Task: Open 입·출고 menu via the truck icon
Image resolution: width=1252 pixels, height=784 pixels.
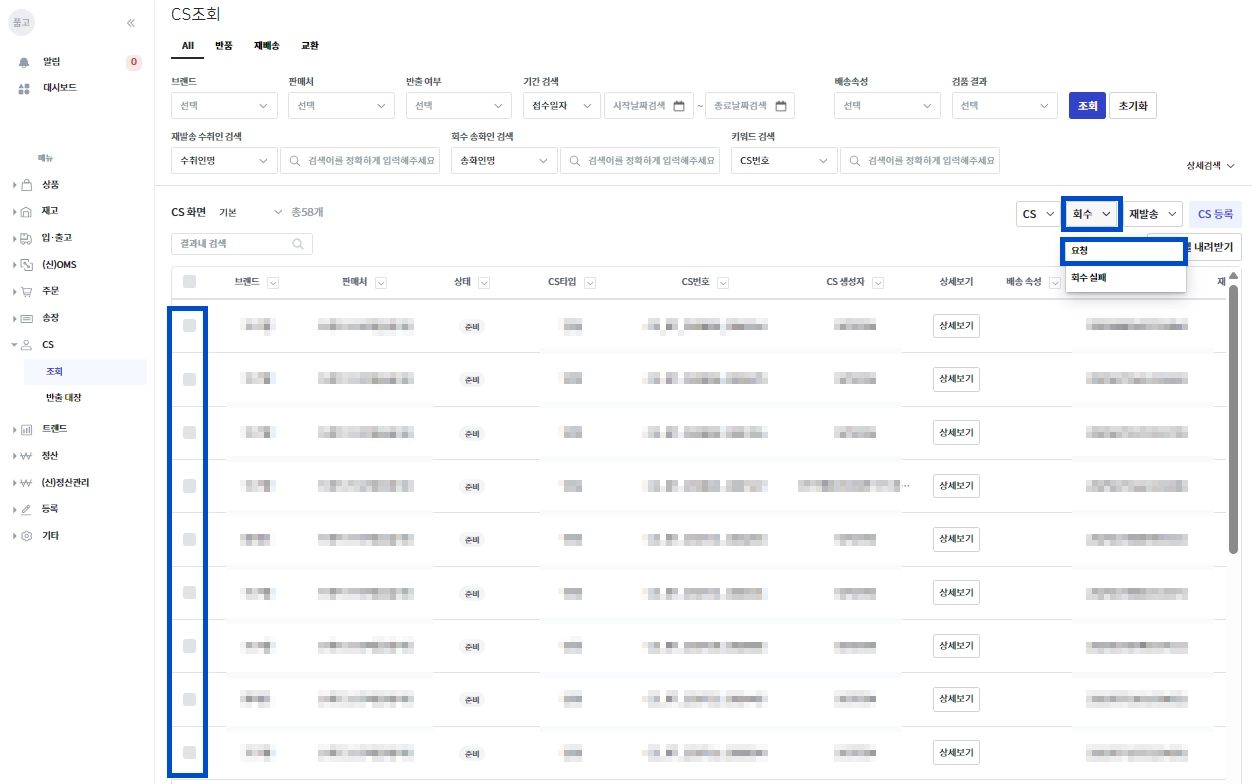Action: (x=27, y=238)
